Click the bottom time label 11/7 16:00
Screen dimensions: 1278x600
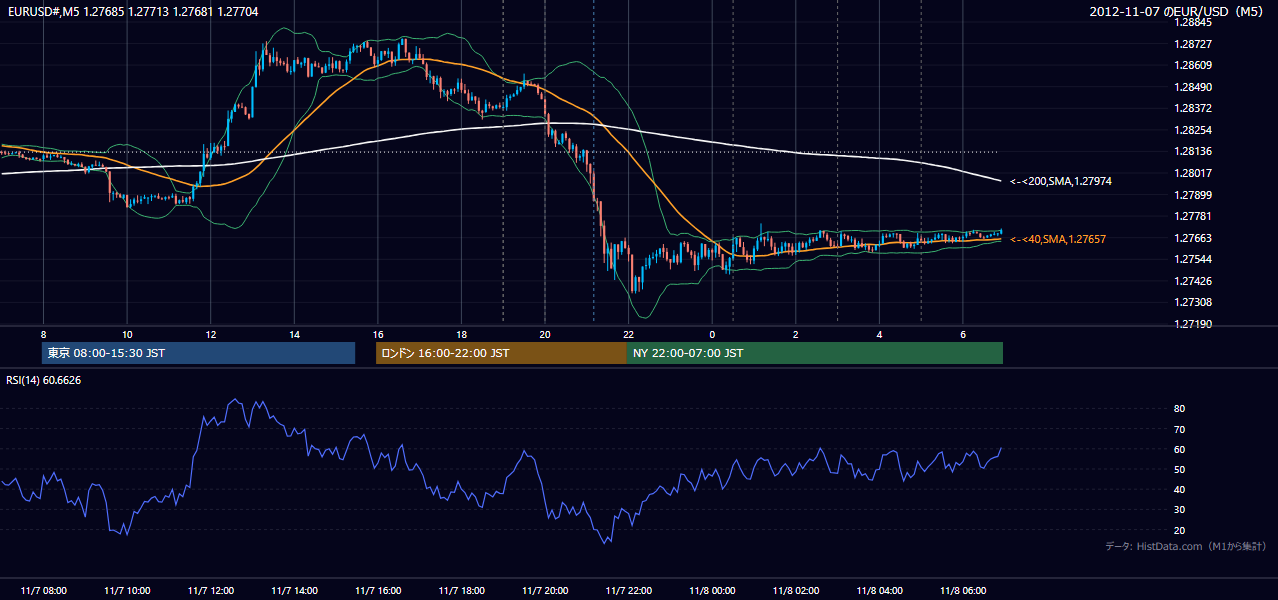pos(378,591)
